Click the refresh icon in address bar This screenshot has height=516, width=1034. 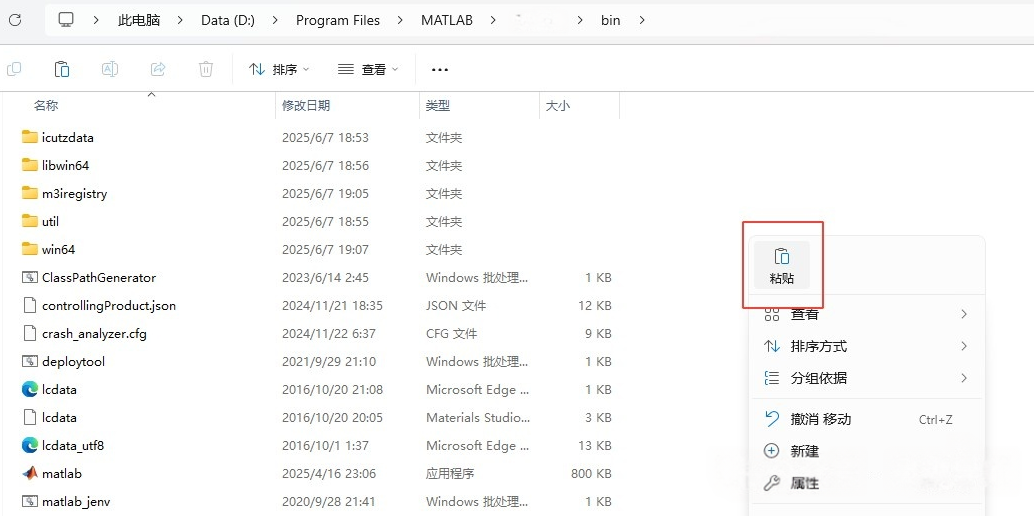point(15,20)
